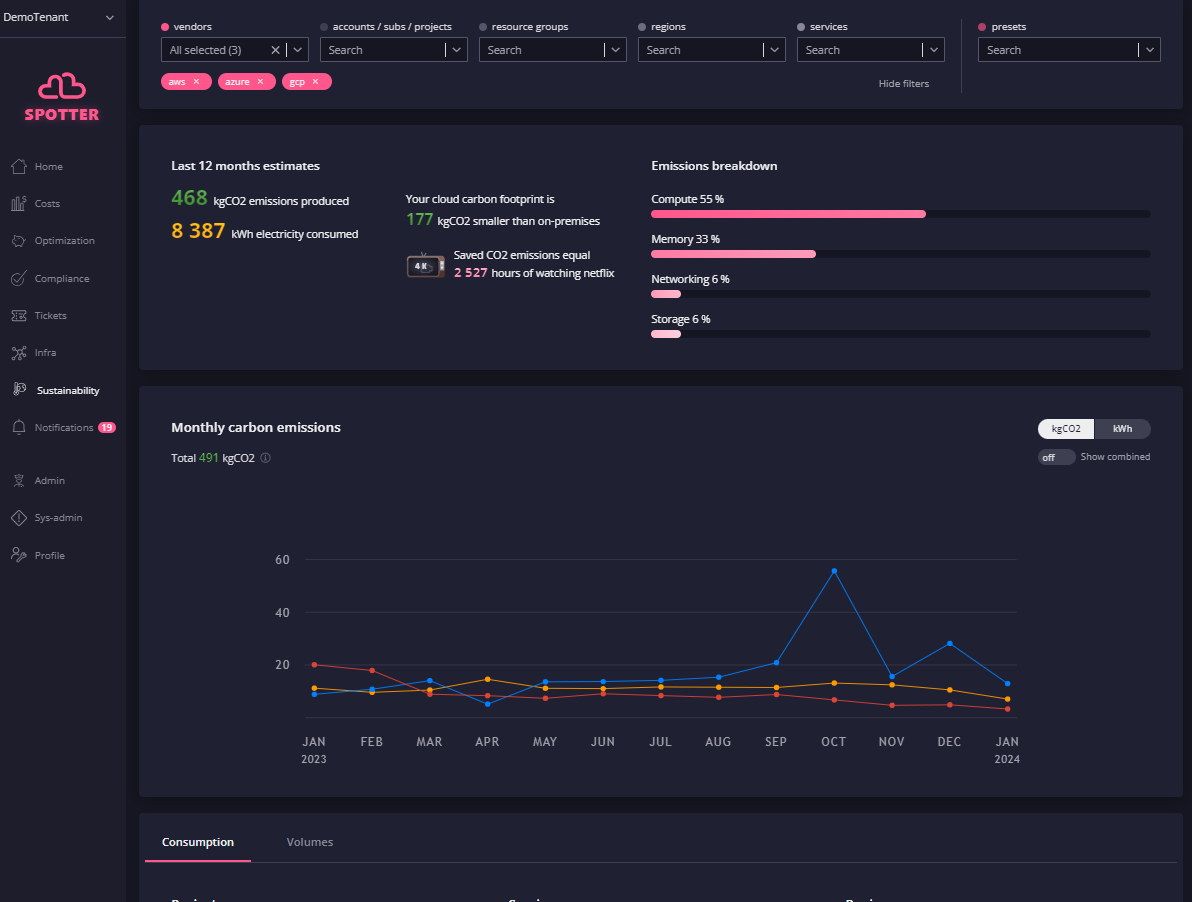Viewport: 1192px width, 902px height.
Task: Select the Consumption tab
Action: pos(198,842)
